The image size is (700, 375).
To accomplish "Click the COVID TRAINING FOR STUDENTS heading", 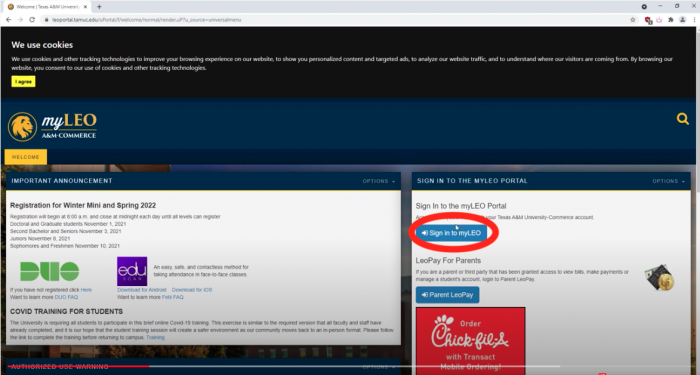I will click(x=67, y=311).
